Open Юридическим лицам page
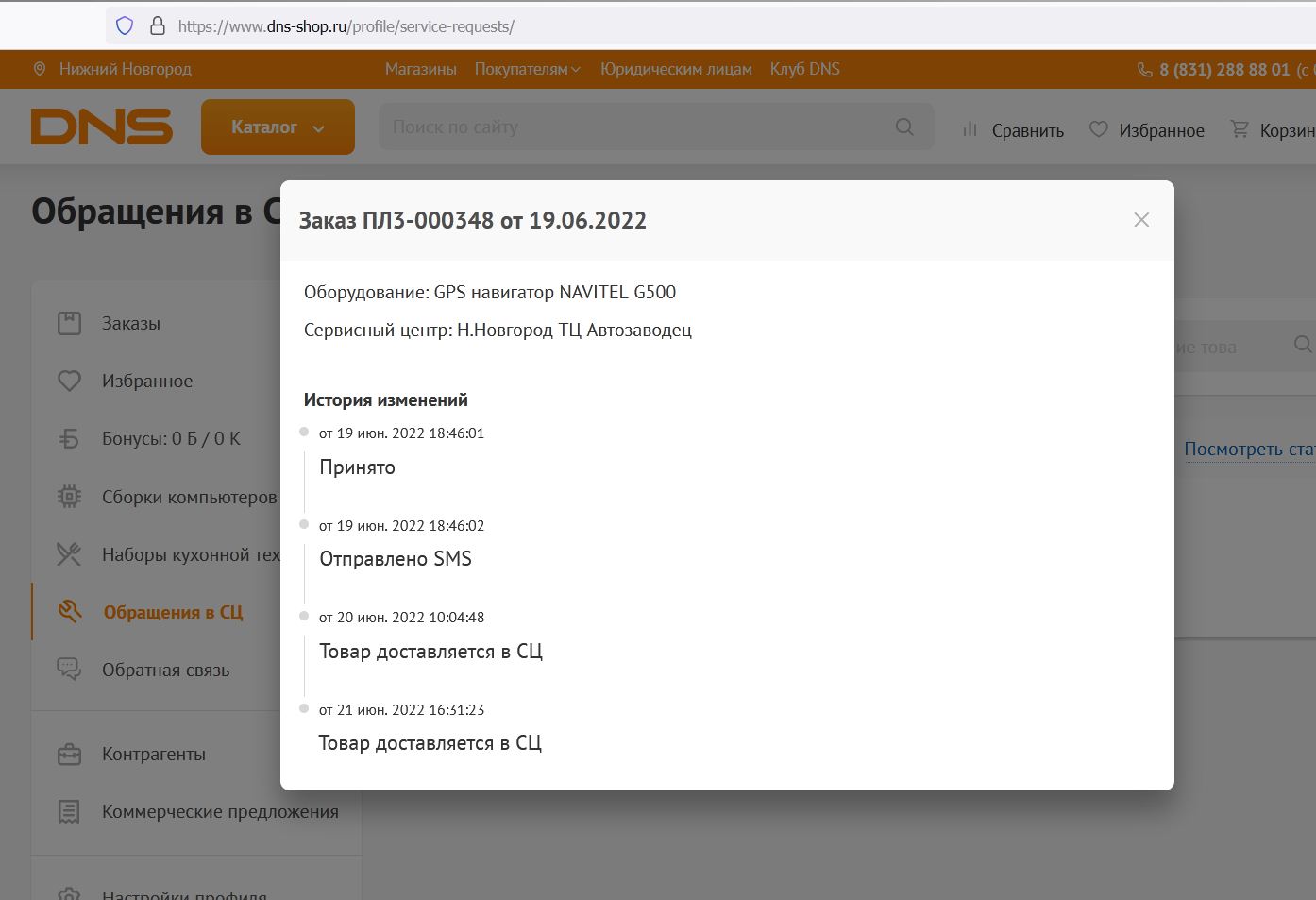 click(676, 69)
